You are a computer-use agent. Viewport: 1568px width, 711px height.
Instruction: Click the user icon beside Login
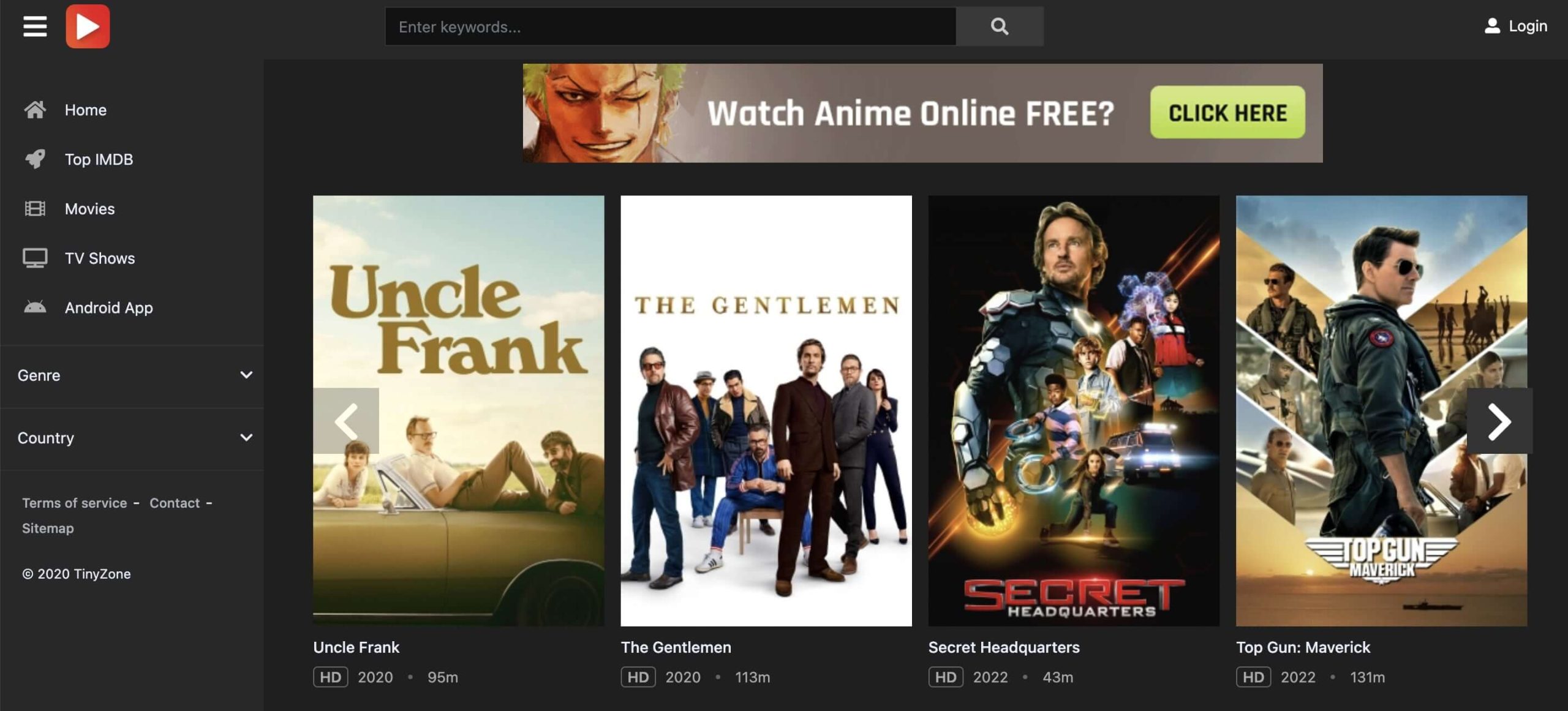point(1492,26)
